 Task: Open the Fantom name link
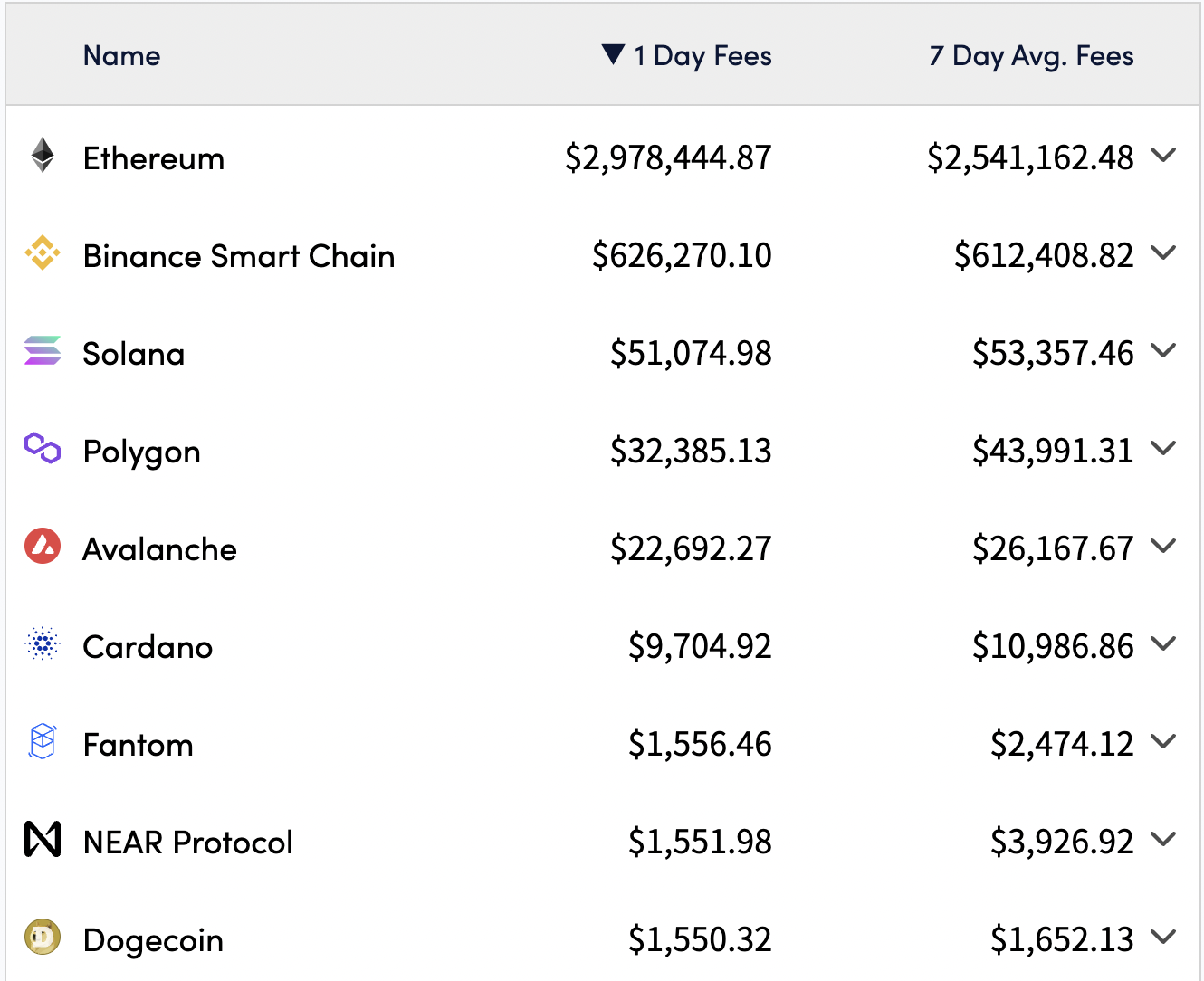click(x=139, y=745)
